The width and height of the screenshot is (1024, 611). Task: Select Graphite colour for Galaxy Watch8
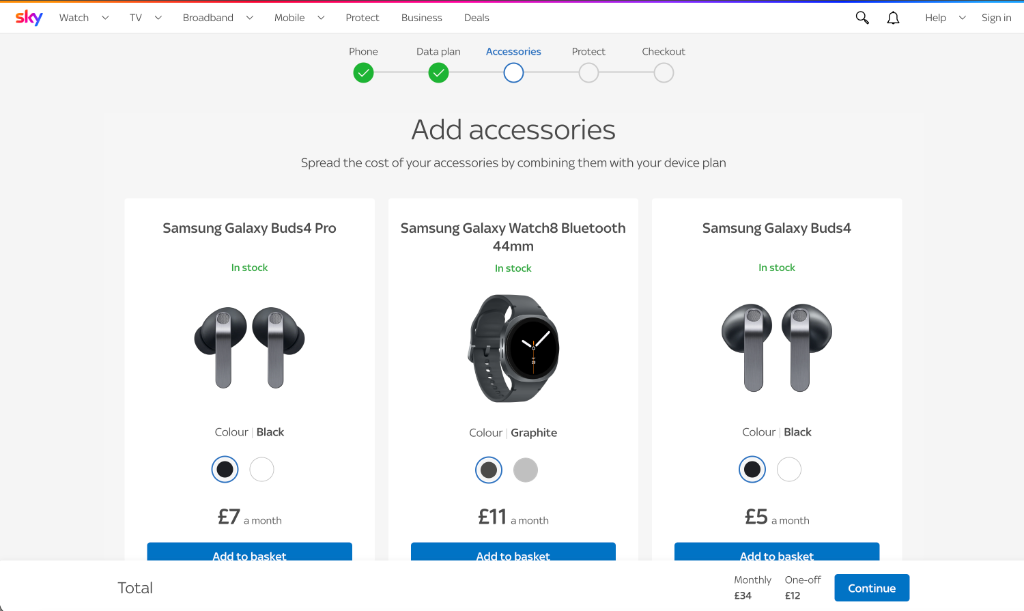pos(488,470)
